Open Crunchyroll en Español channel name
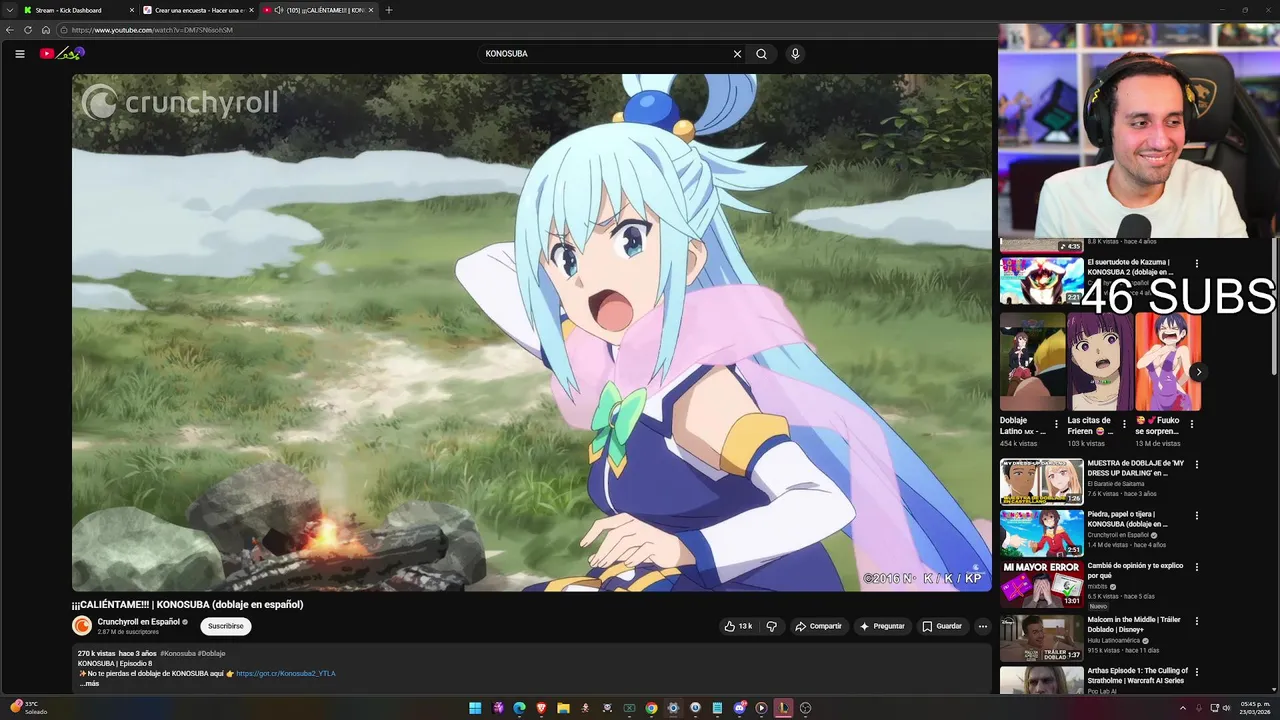1280x720 pixels. click(139, 622)
